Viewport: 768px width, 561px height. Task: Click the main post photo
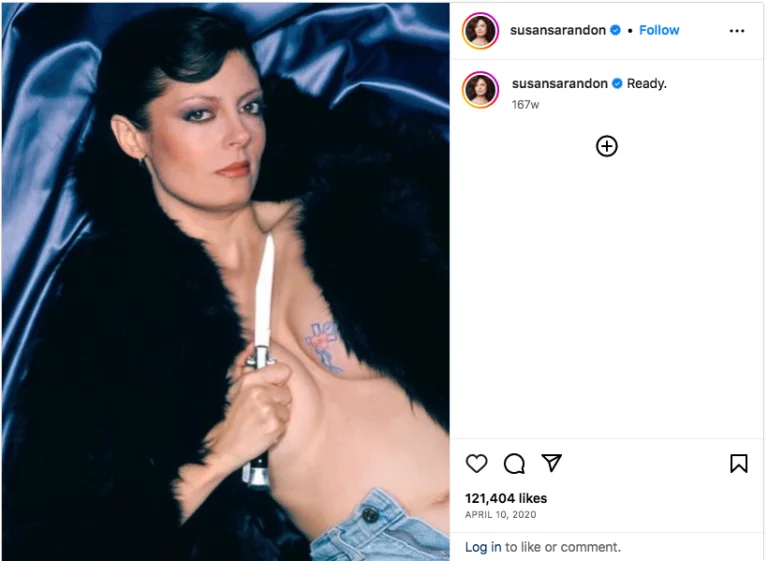225,282
